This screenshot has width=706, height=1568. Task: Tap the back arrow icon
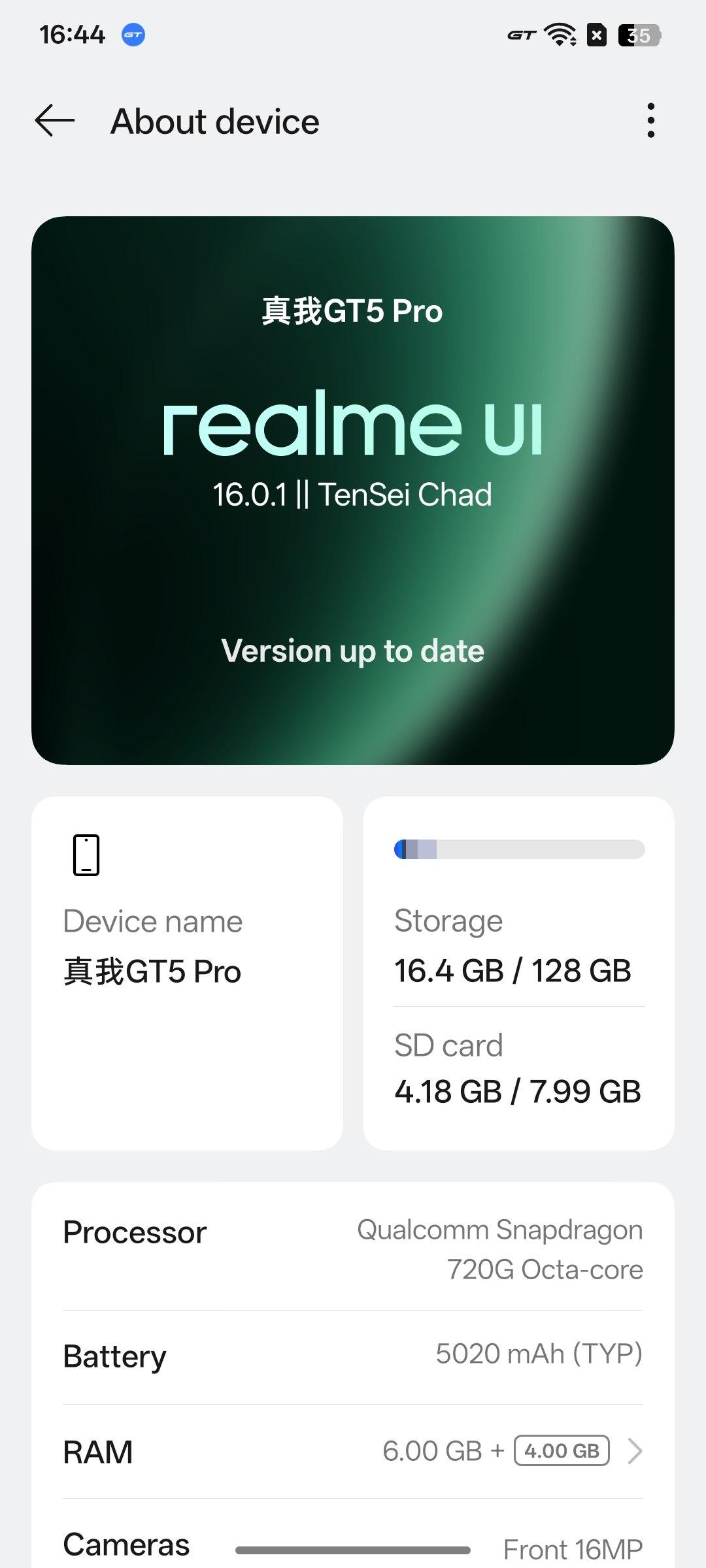tap(55, 121)
